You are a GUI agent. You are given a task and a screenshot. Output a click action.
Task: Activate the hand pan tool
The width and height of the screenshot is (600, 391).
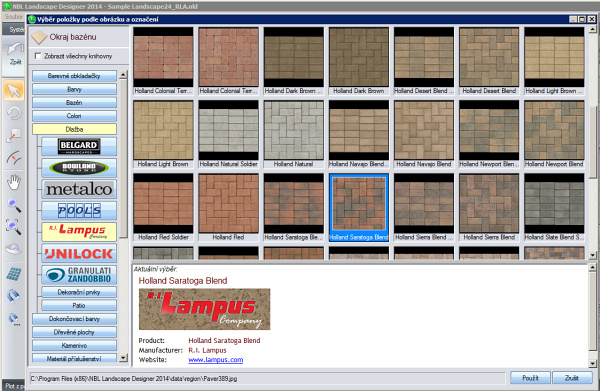click(x=14, y=182)
